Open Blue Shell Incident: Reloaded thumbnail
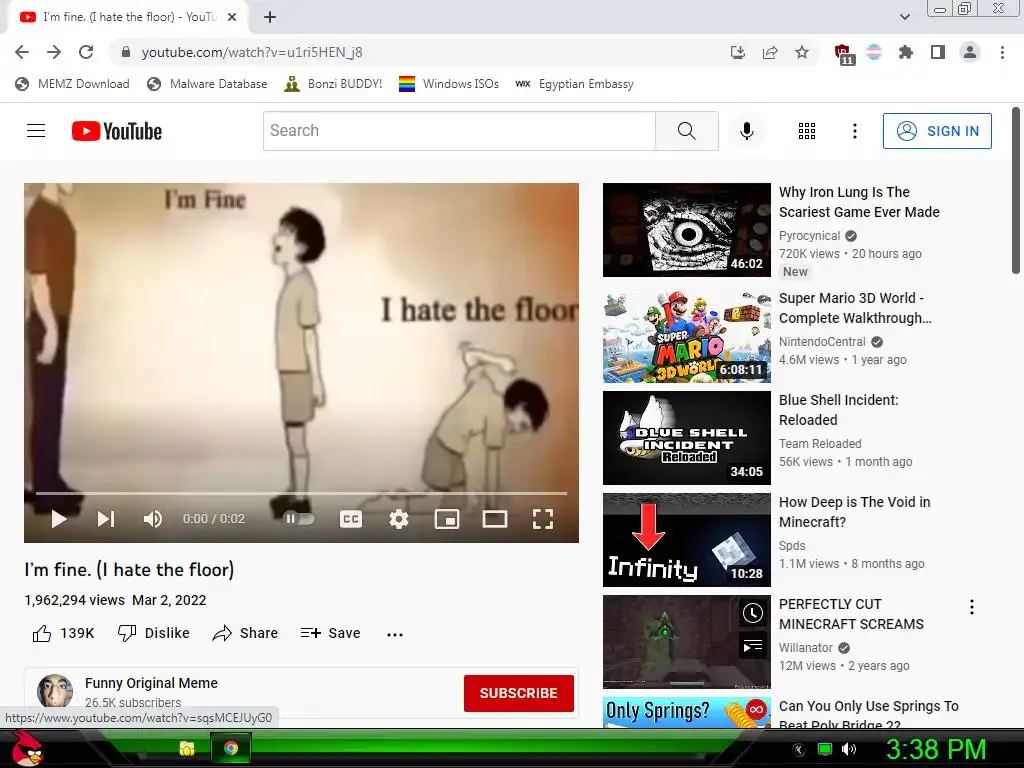This screenshot has width=1024, height=768. click(x=686, y=438)
